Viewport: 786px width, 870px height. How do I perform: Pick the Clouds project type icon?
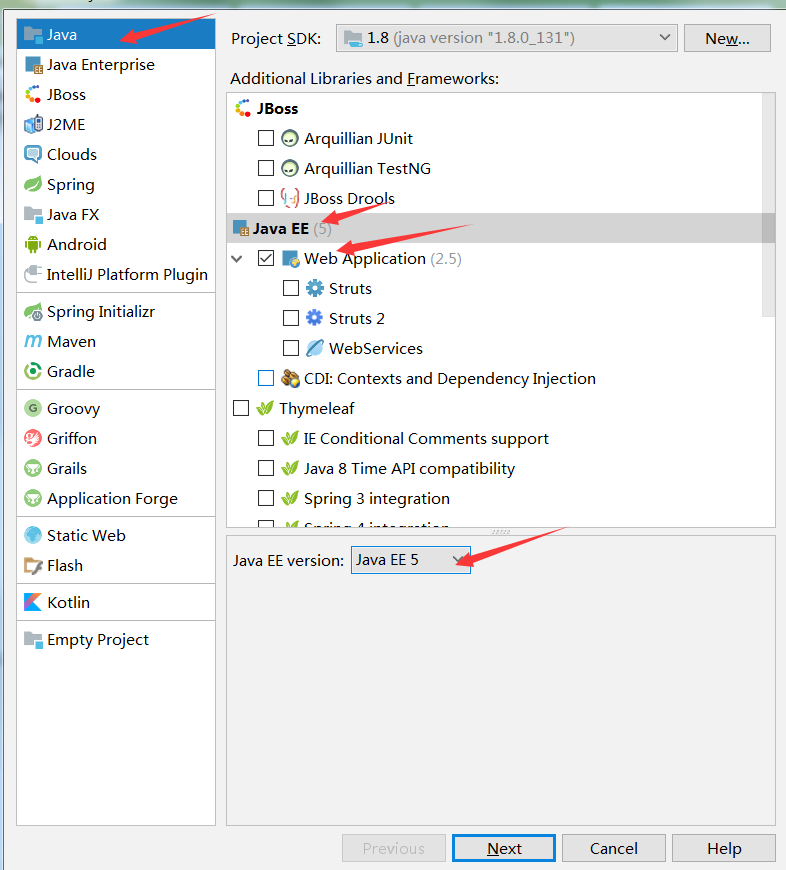pos(33,155)
